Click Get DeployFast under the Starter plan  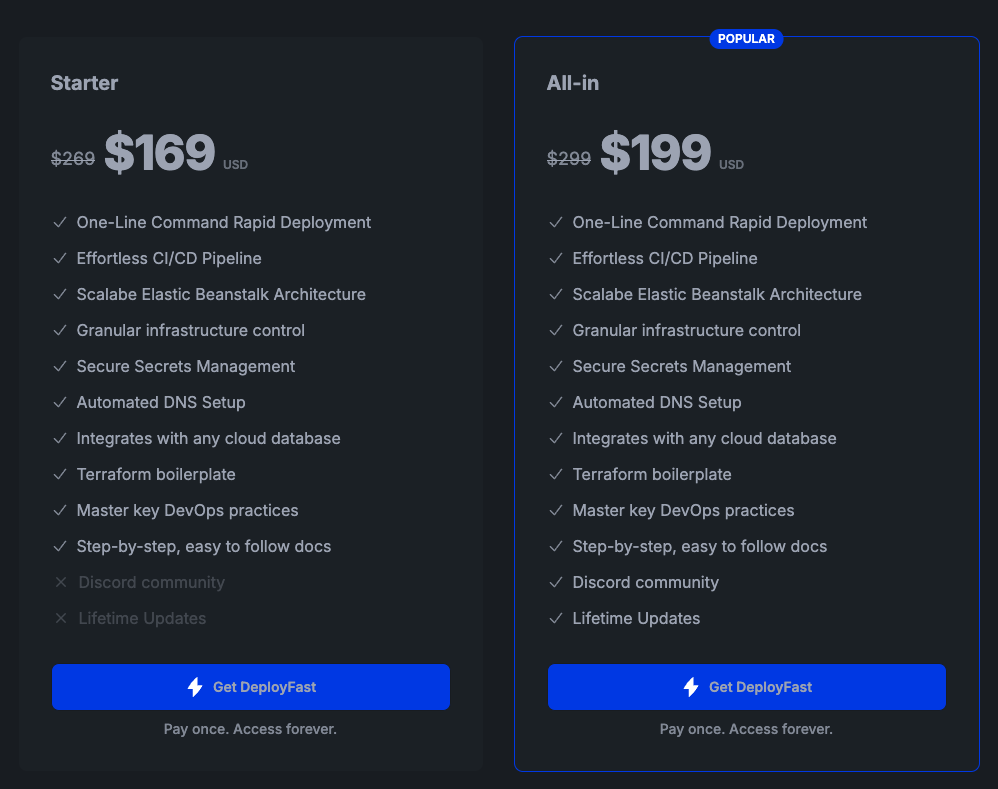click(x=250, y=687)
